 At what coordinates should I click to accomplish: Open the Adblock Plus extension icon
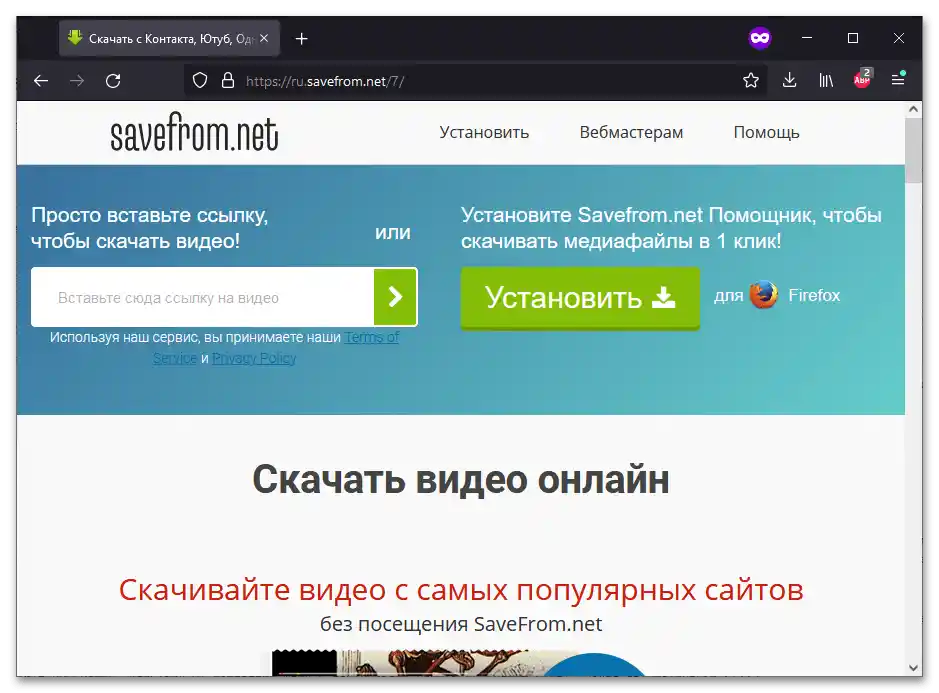862,79
